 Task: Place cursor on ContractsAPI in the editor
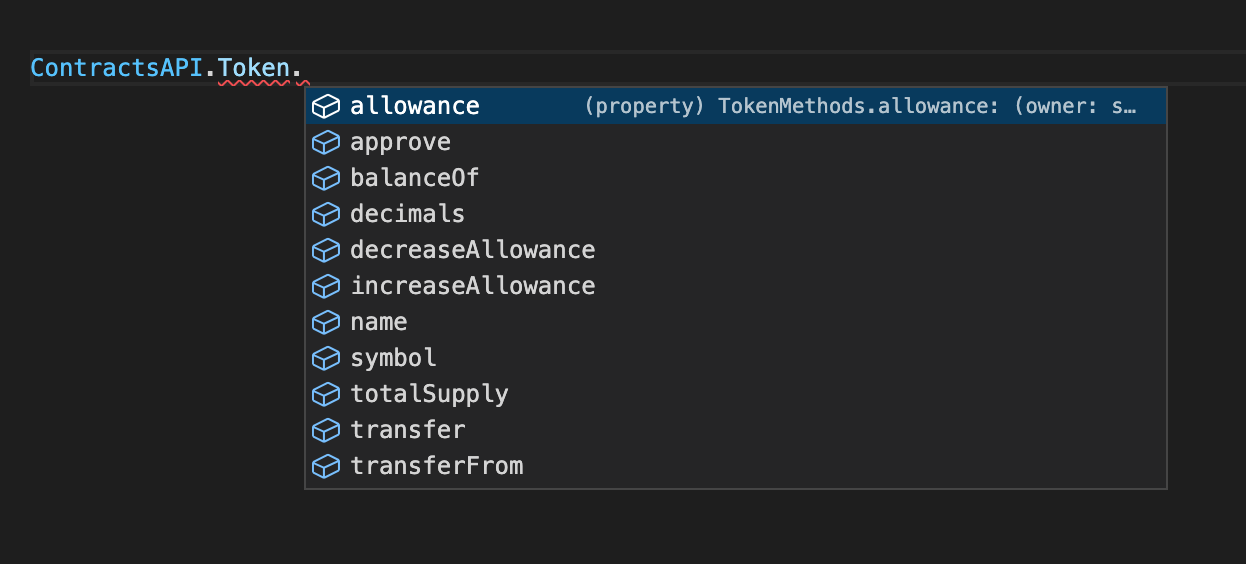[117, 69]
